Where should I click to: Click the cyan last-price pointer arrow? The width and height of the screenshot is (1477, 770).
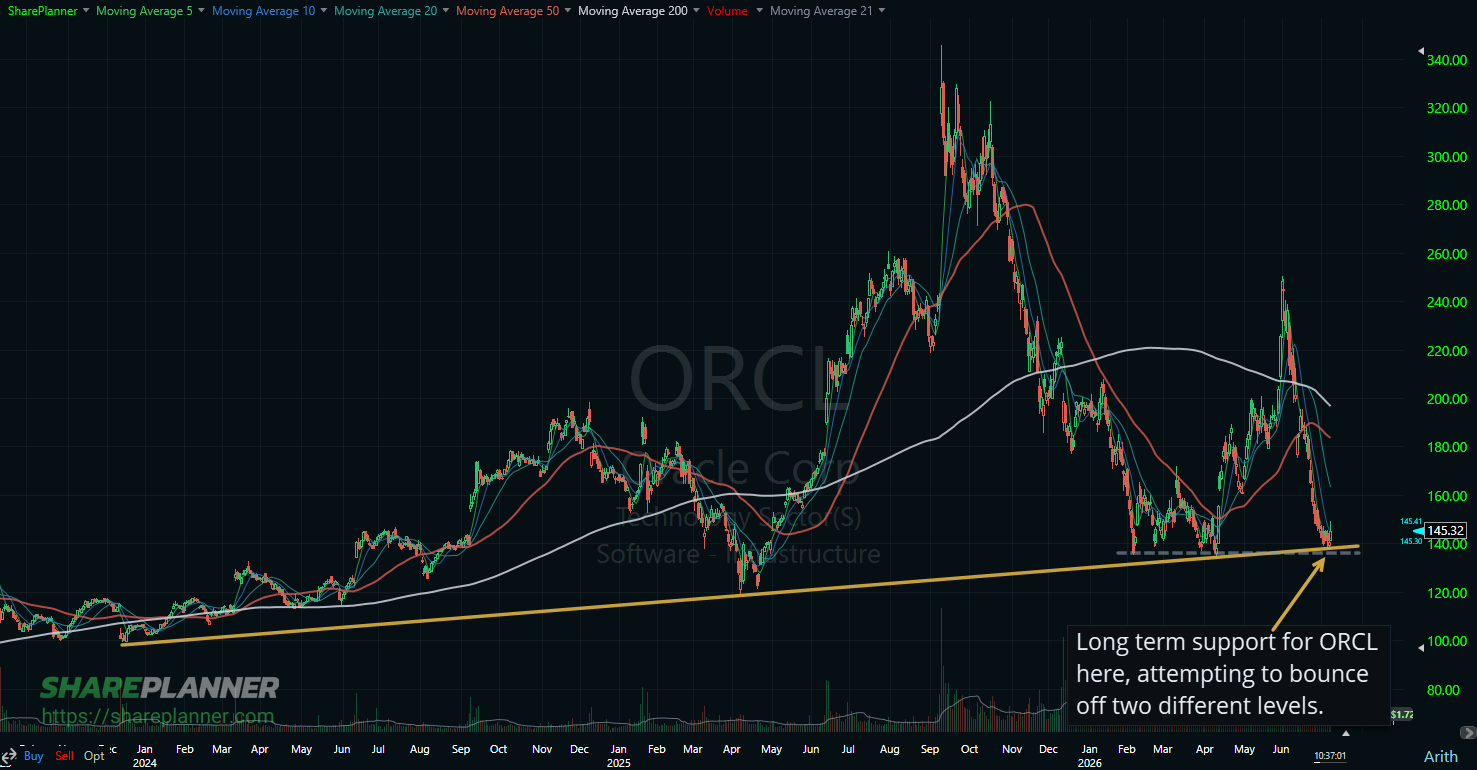[1418, 531]
